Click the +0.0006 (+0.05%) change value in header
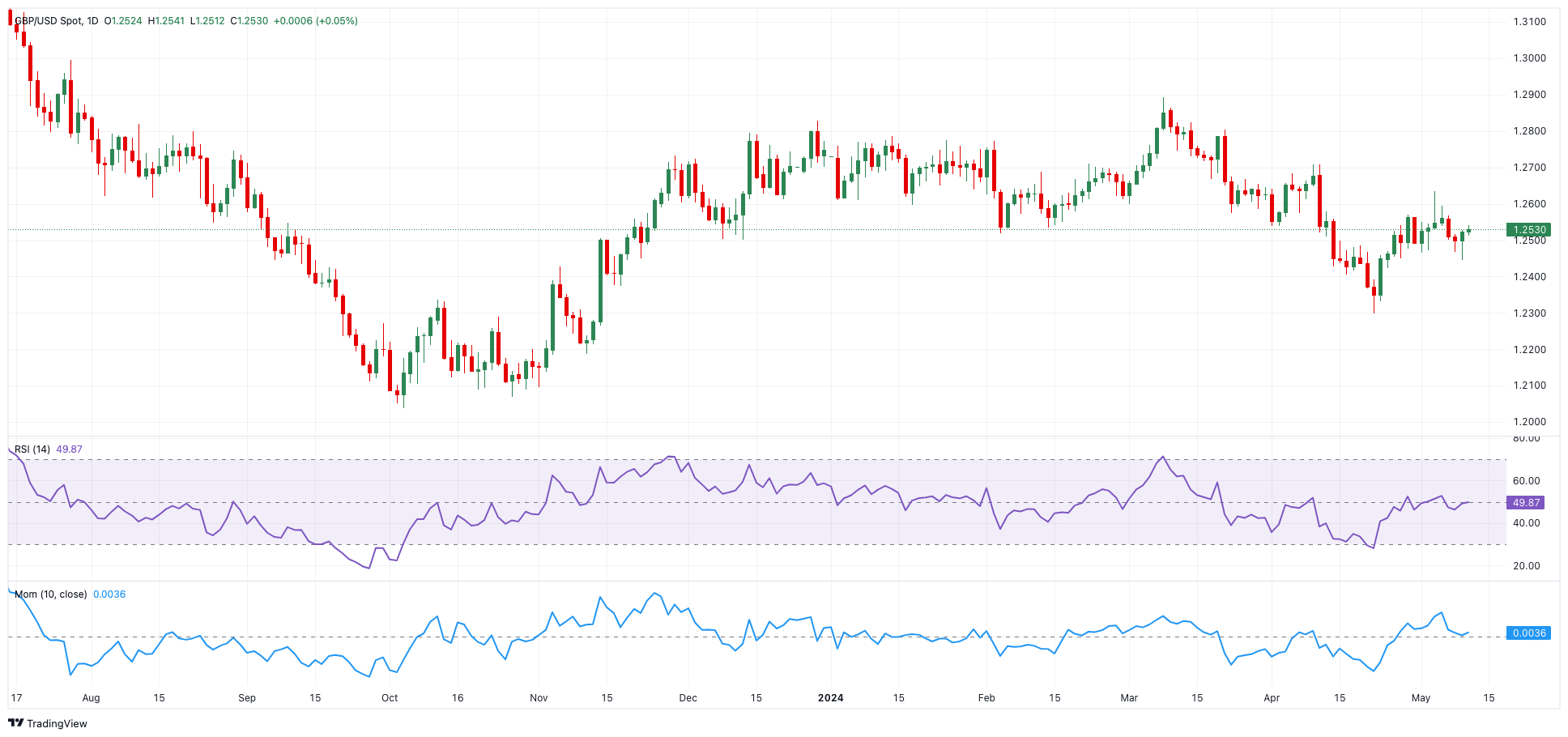 (316, 21)
